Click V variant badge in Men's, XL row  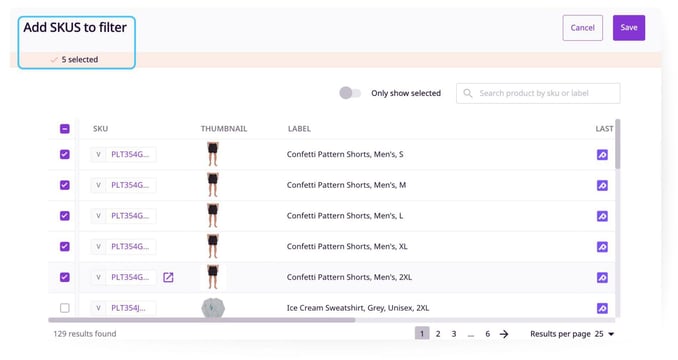(x=98, y=246)
